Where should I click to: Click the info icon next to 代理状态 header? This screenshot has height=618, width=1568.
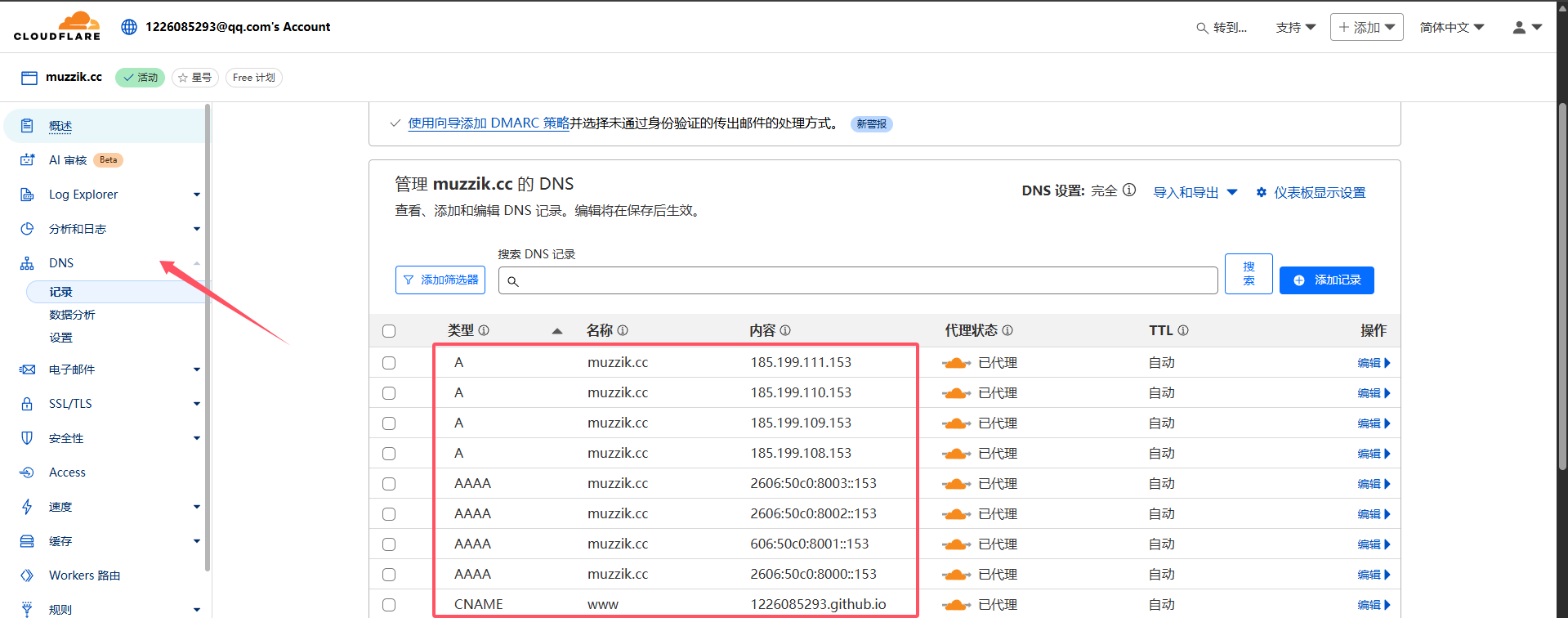tap(1007, 330)
